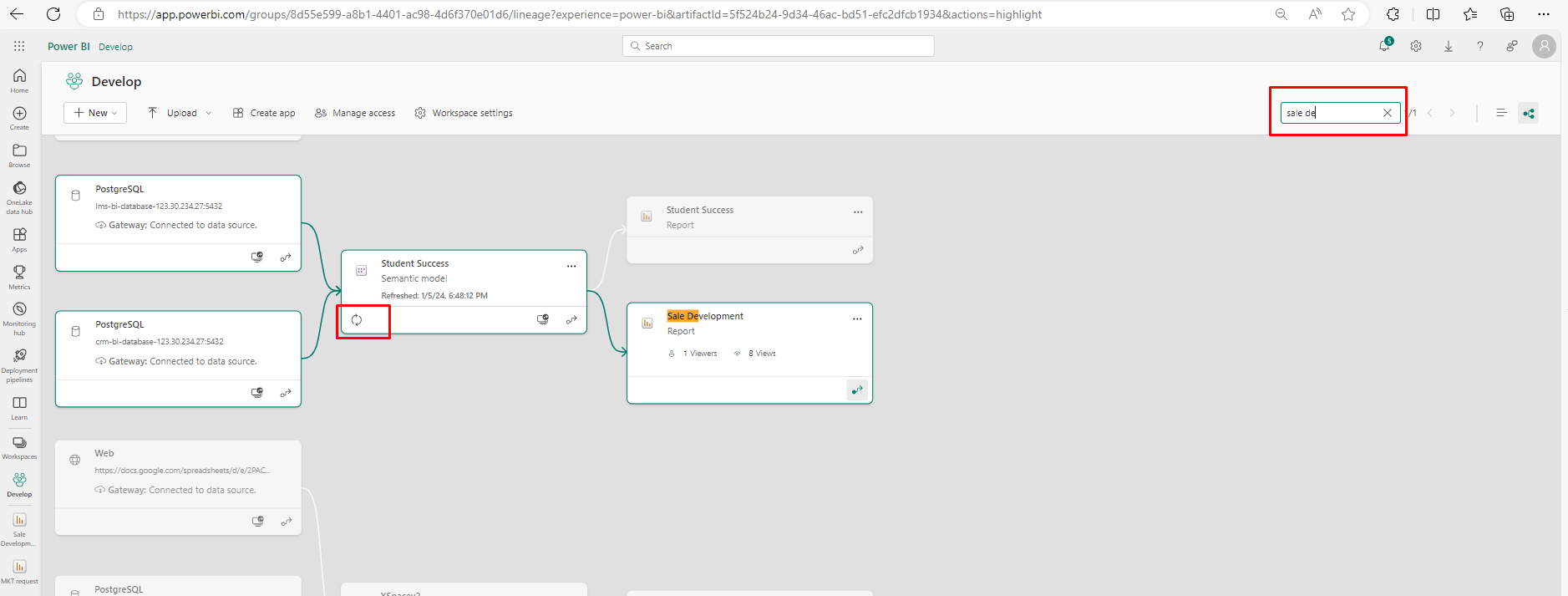Switch to lineage view icon
The width and height of the screenshot is (1568, 596).
tap(1529, 113)
